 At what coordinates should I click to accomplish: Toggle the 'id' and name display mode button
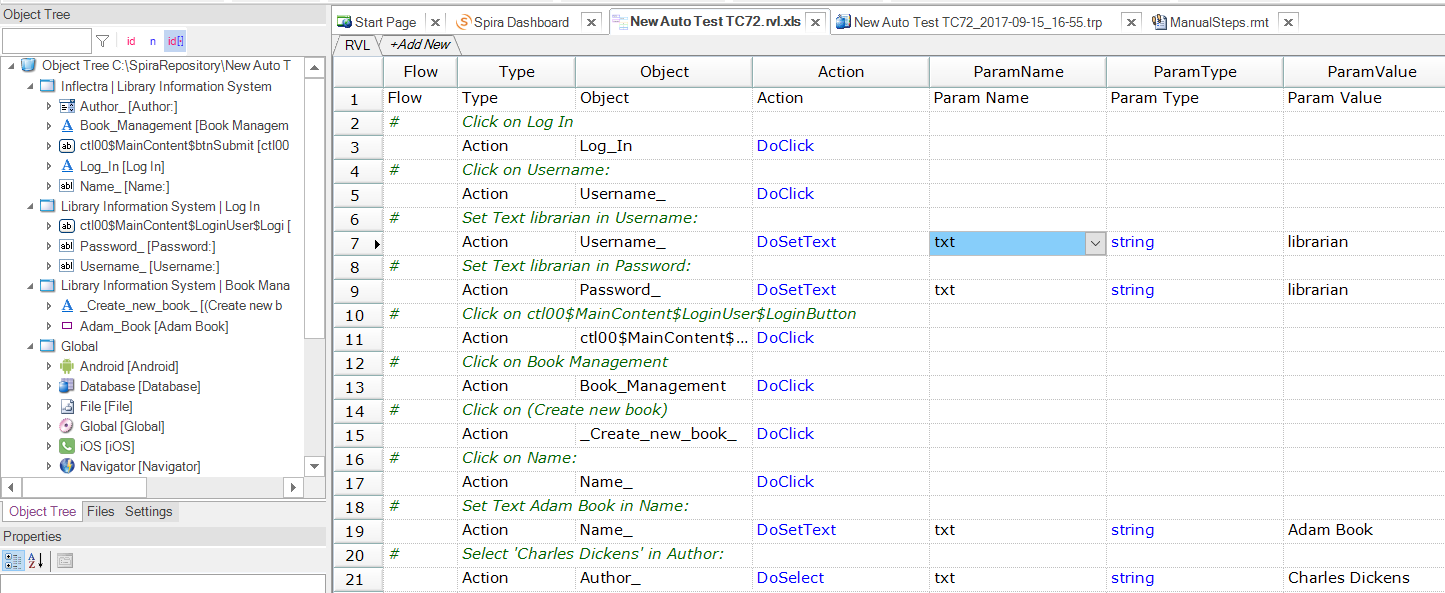(x=175, y=41)
